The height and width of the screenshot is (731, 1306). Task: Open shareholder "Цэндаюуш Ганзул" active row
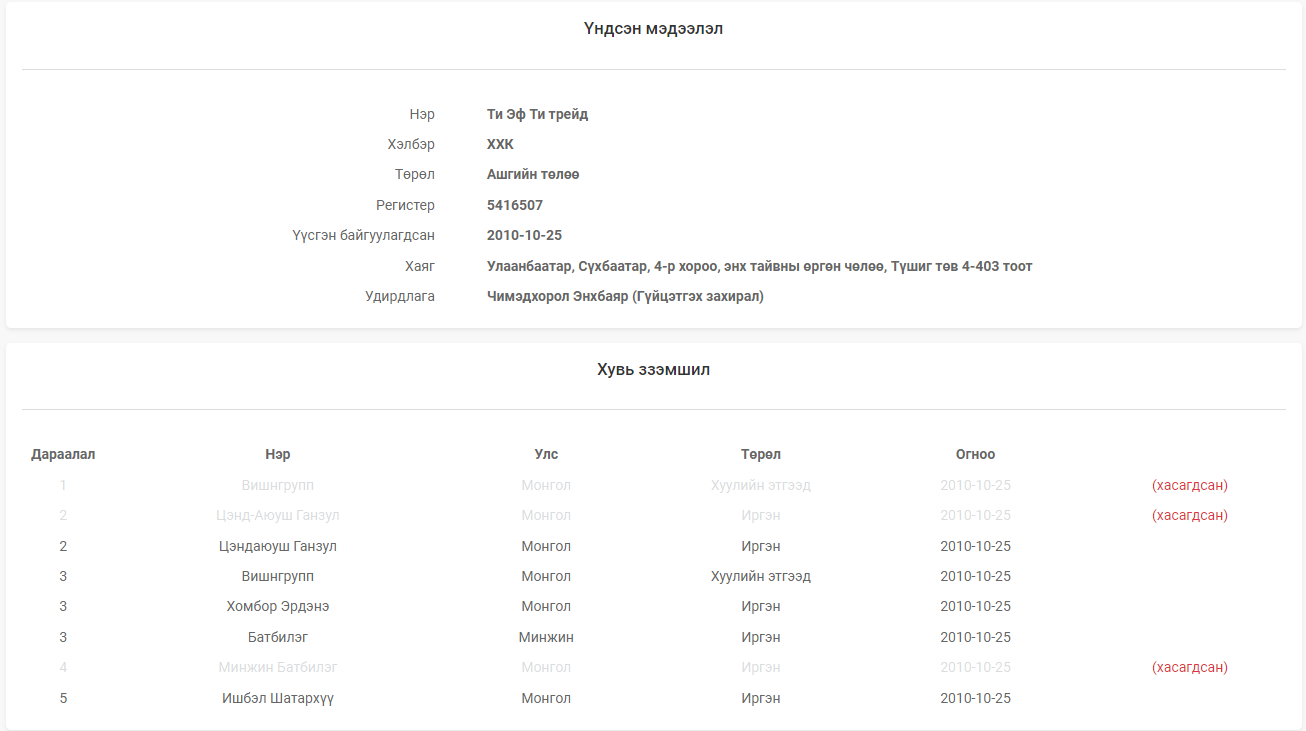click(x=278, y=546)
